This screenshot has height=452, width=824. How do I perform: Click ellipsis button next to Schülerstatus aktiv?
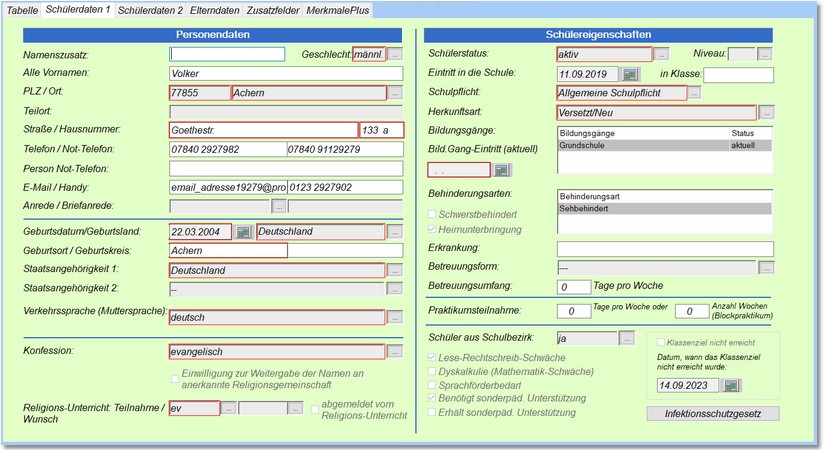point(662,54)
